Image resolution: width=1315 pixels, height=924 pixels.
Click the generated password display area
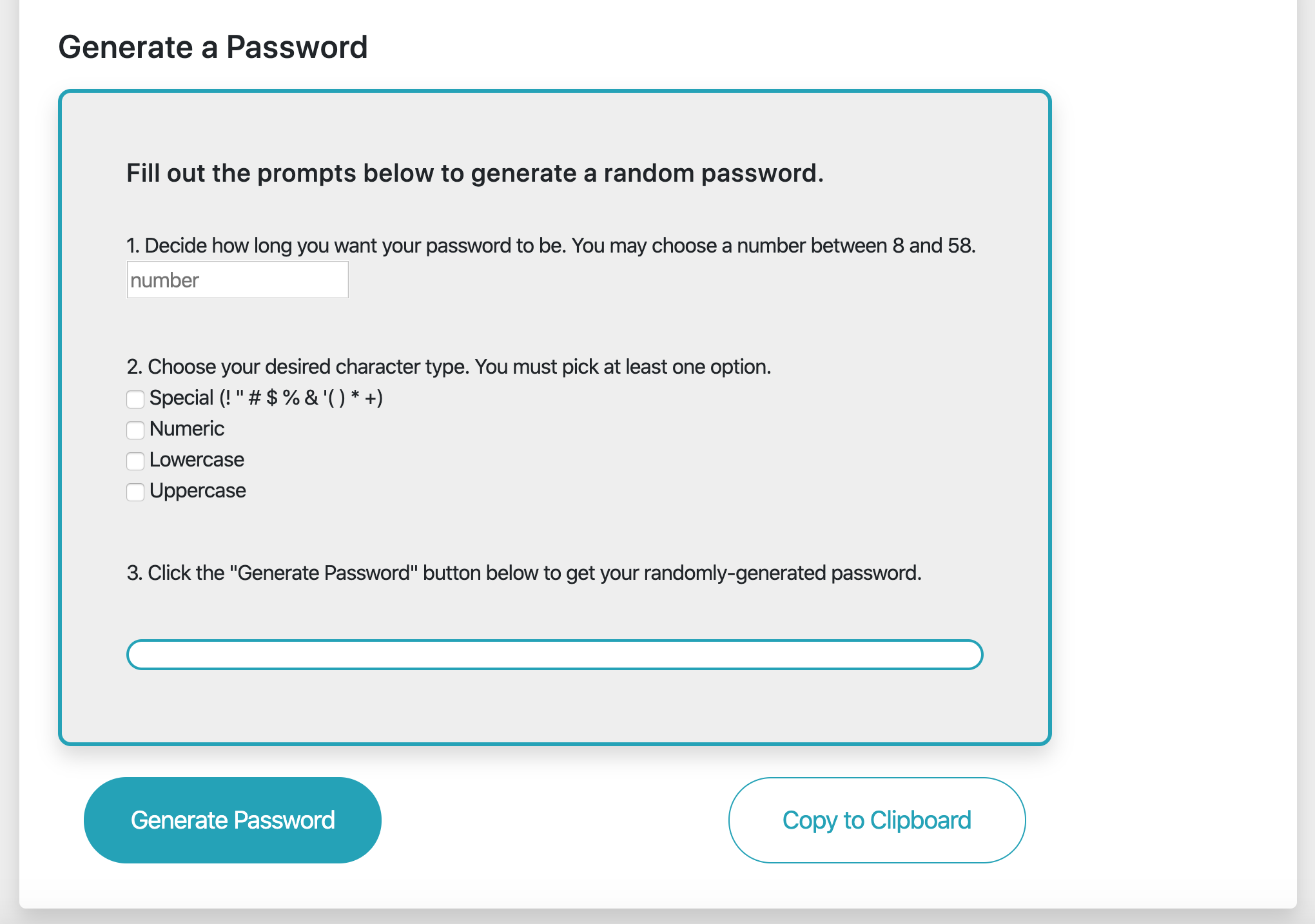[554, 654]
